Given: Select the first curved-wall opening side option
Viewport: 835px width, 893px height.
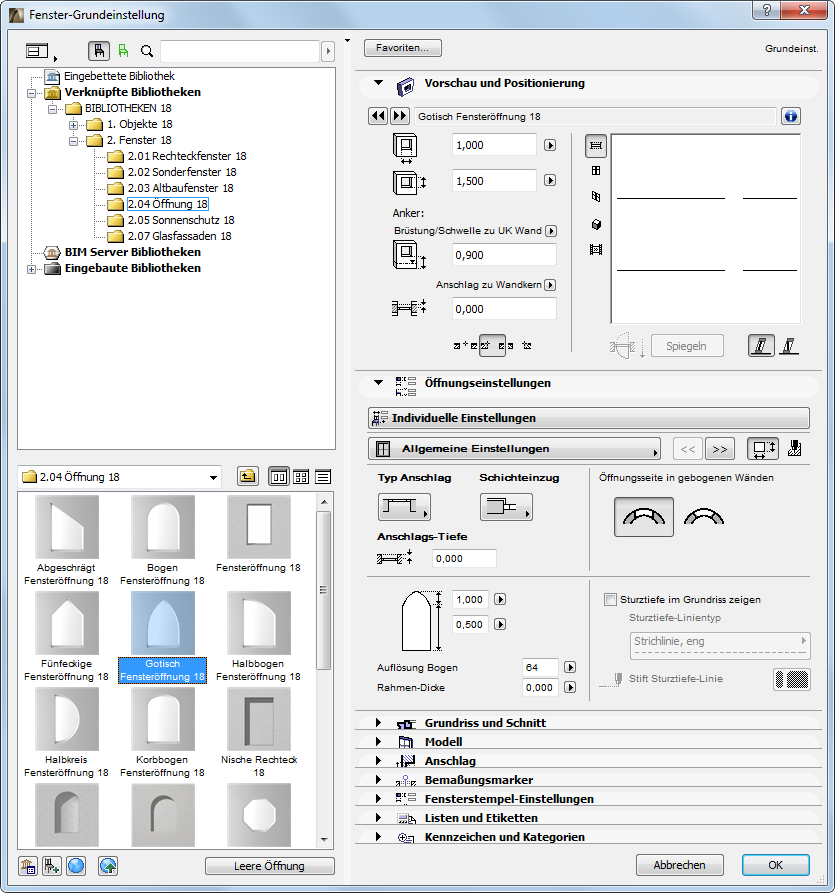Looking at the screenshot, I should (644, 517).
